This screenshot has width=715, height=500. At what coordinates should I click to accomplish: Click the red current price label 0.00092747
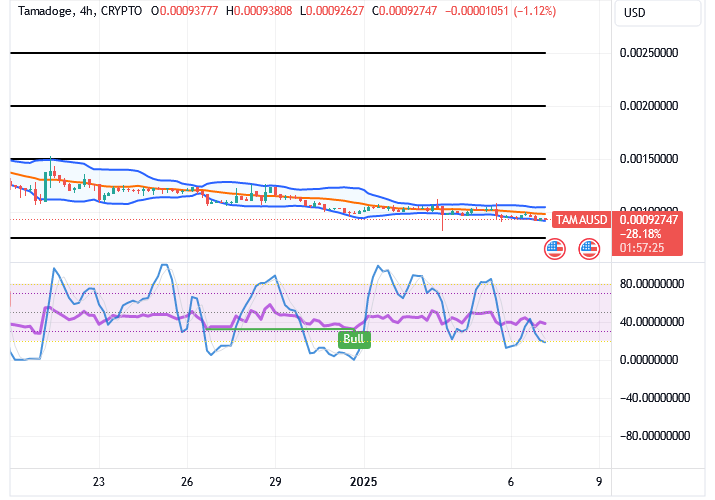tap(649, 219)
